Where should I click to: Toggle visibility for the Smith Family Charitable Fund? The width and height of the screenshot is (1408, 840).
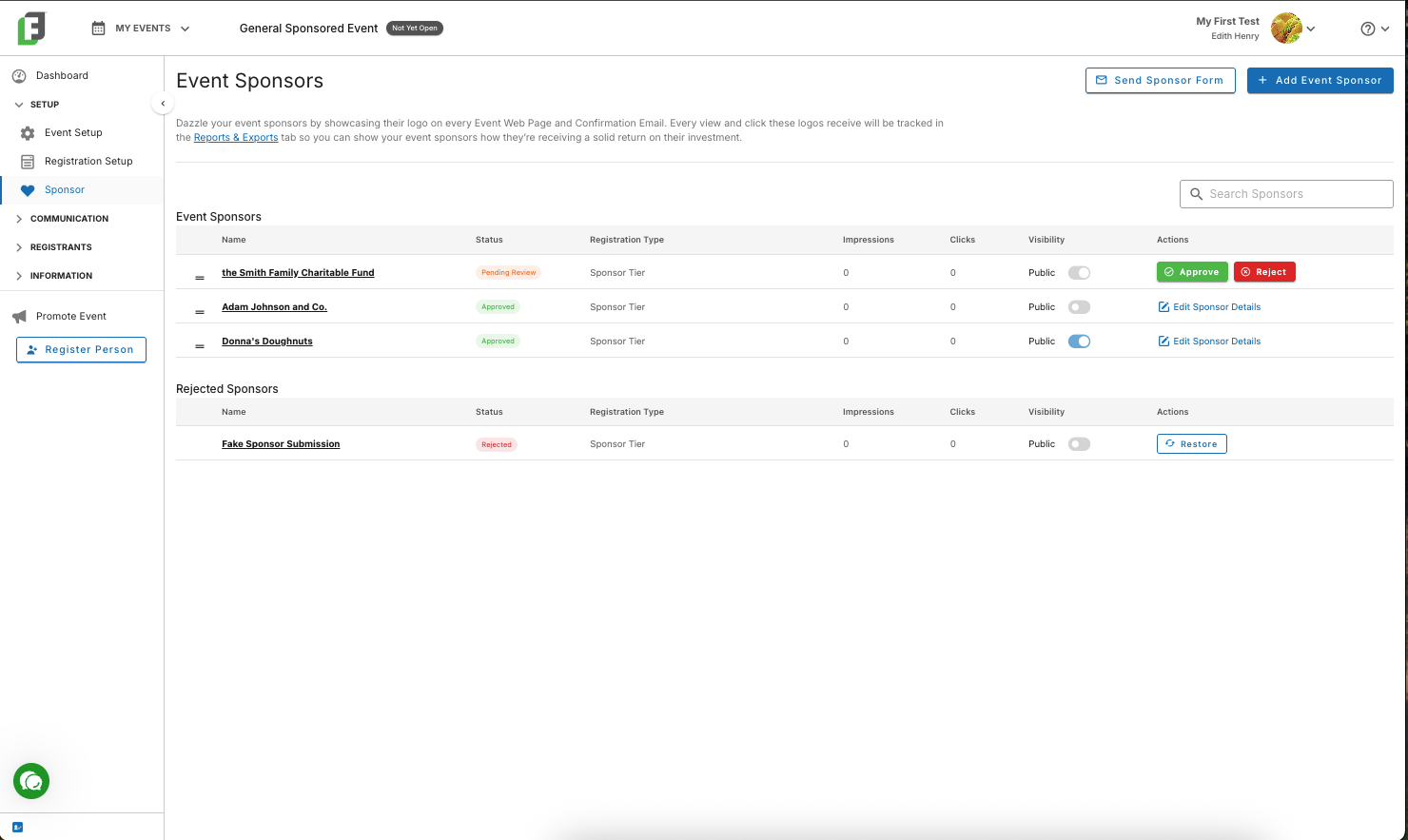click(x=1079, y=273)
